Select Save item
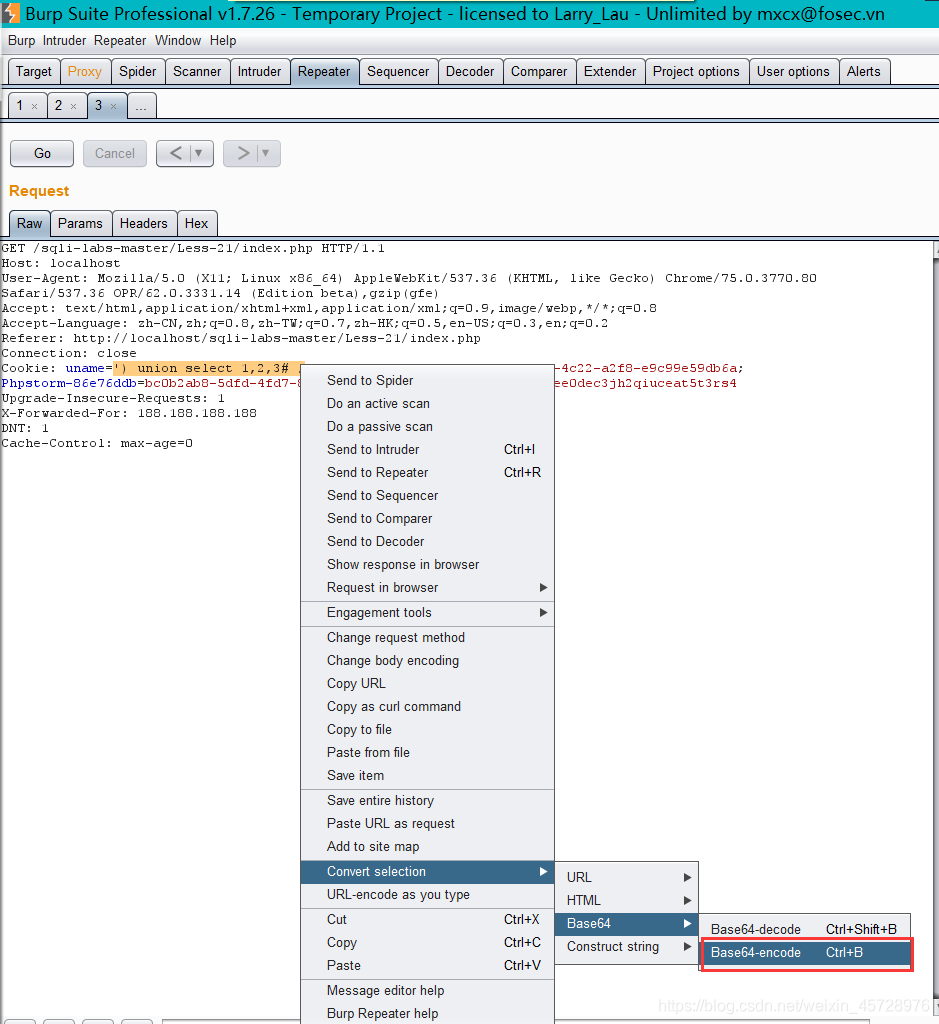Screen dimensions: 939x1024 click(x=427, y=775)
